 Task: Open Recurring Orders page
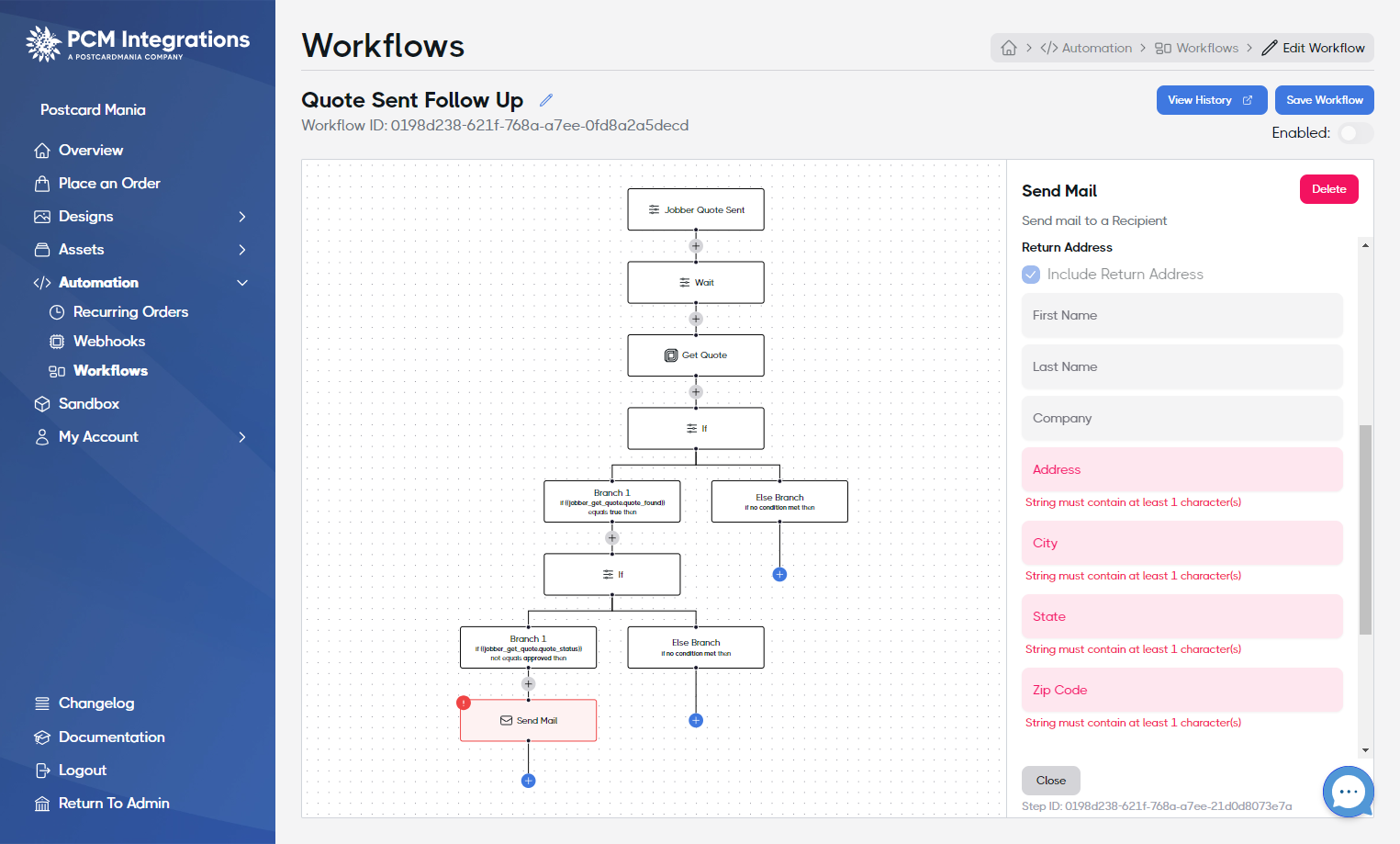click(130, 312)
